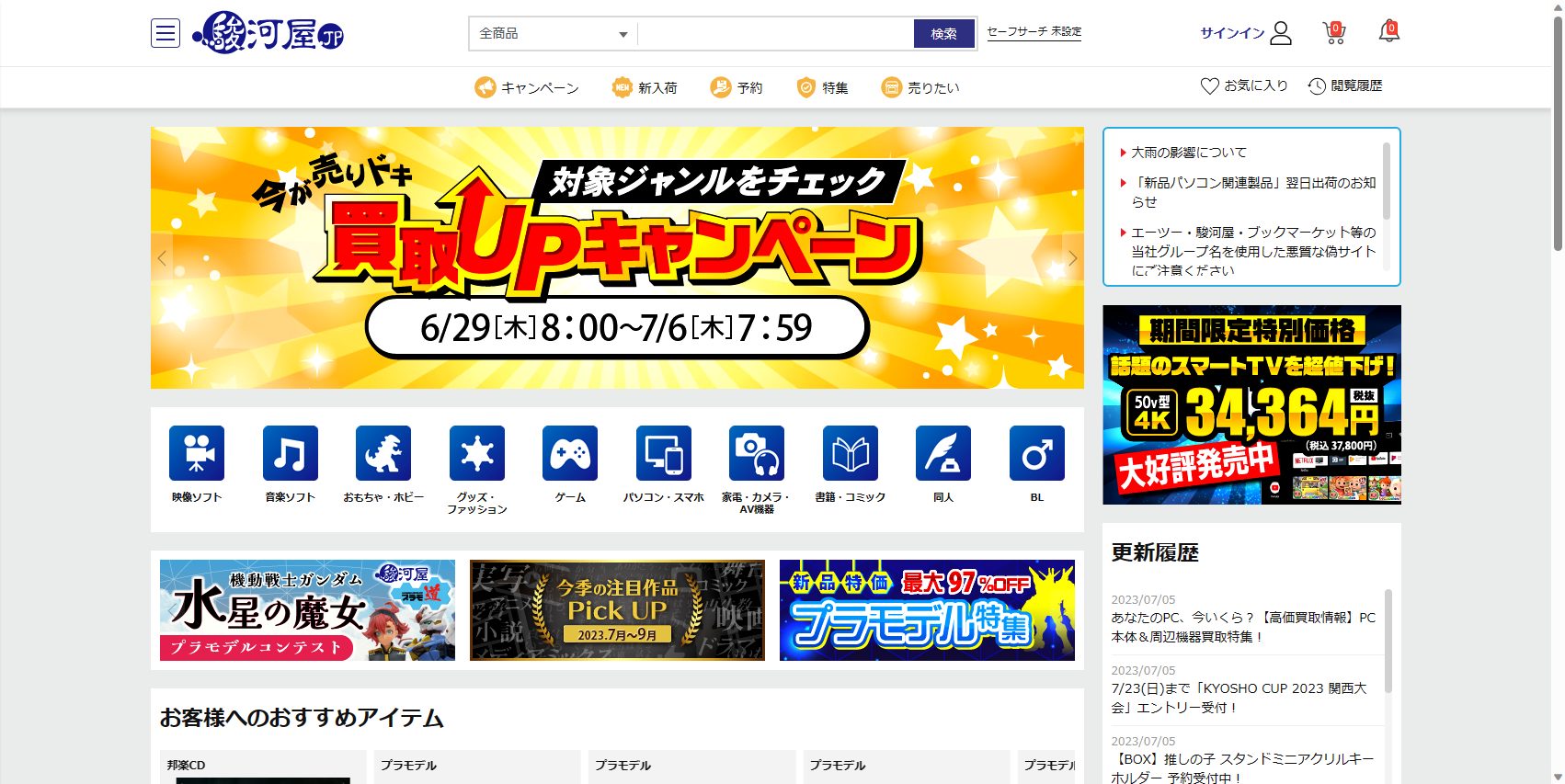Click the サインイン sign-in link
The width and height of the screenshot is (1565, 784).
[x=1232, y=33]
